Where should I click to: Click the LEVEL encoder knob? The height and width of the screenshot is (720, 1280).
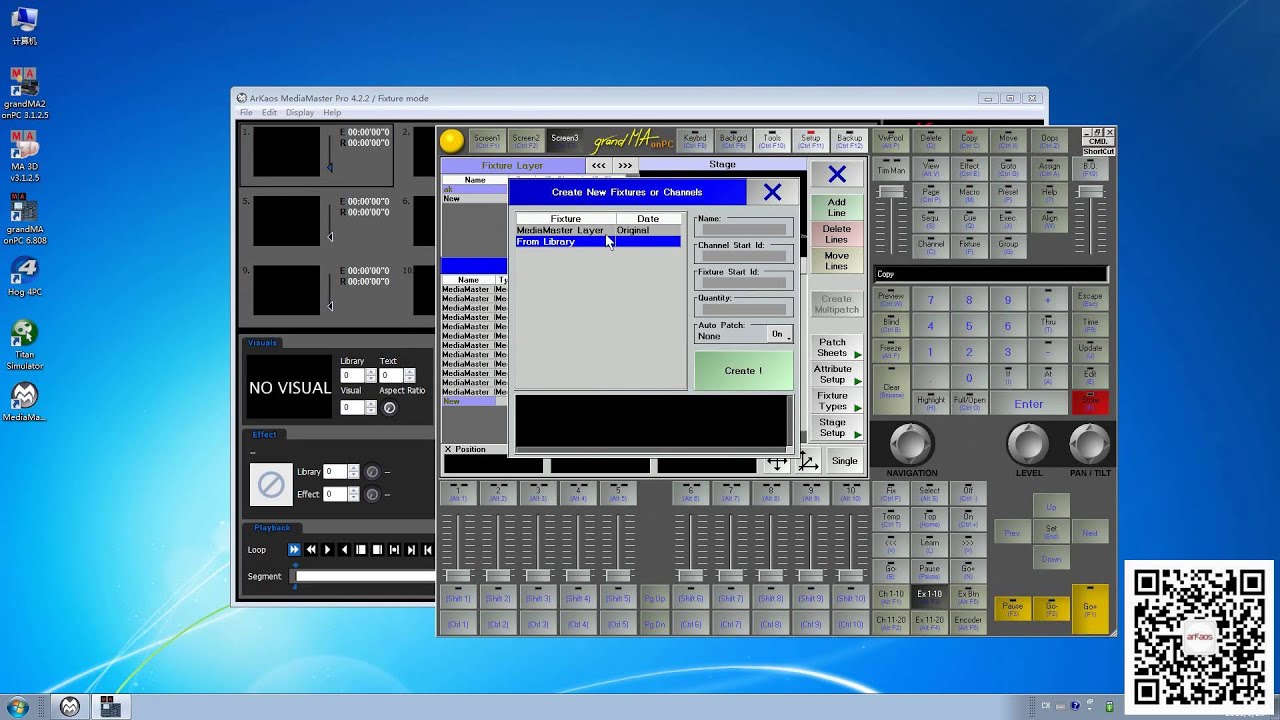1028,443
